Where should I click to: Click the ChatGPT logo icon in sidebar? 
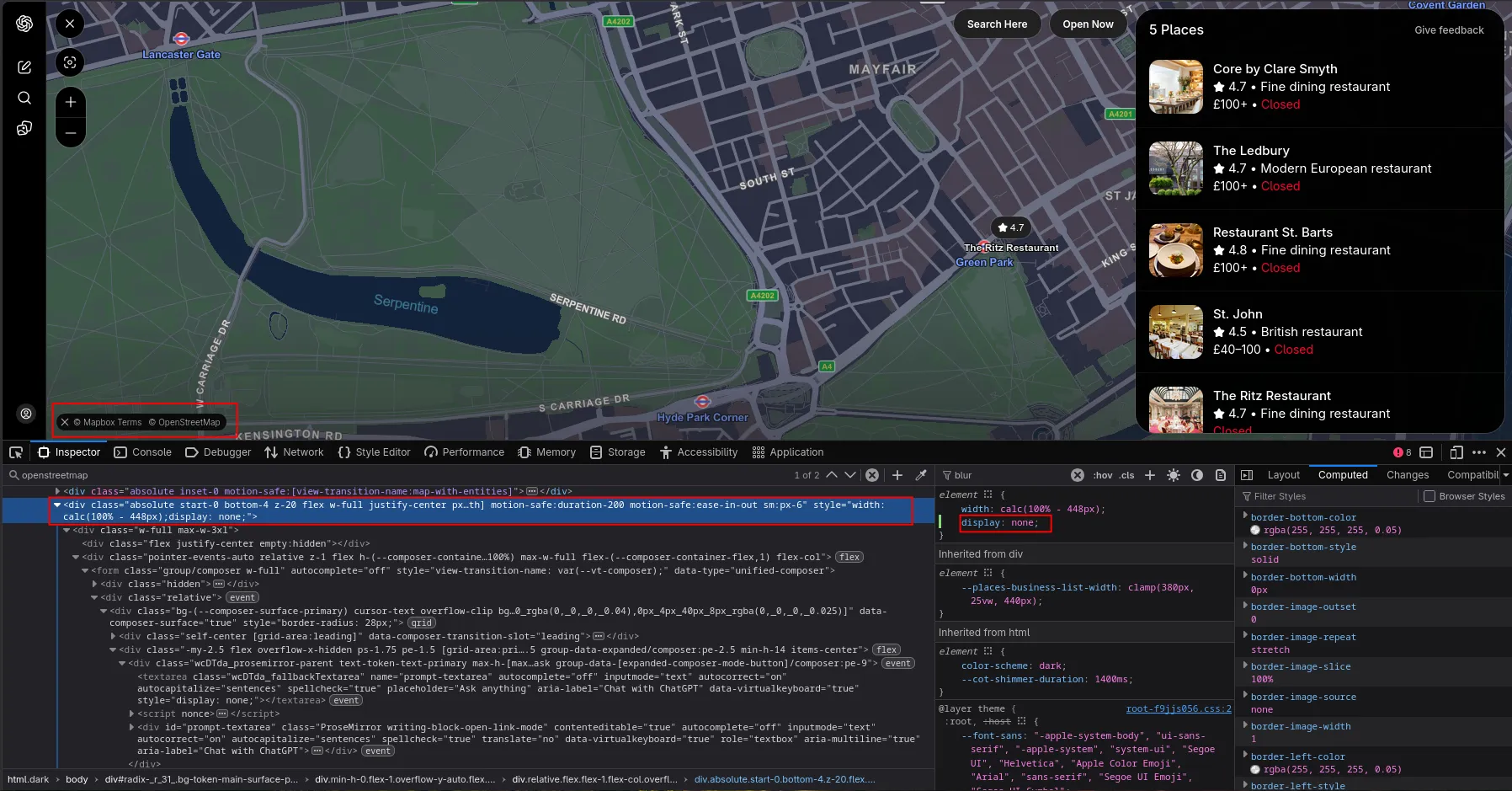[24, 24]
